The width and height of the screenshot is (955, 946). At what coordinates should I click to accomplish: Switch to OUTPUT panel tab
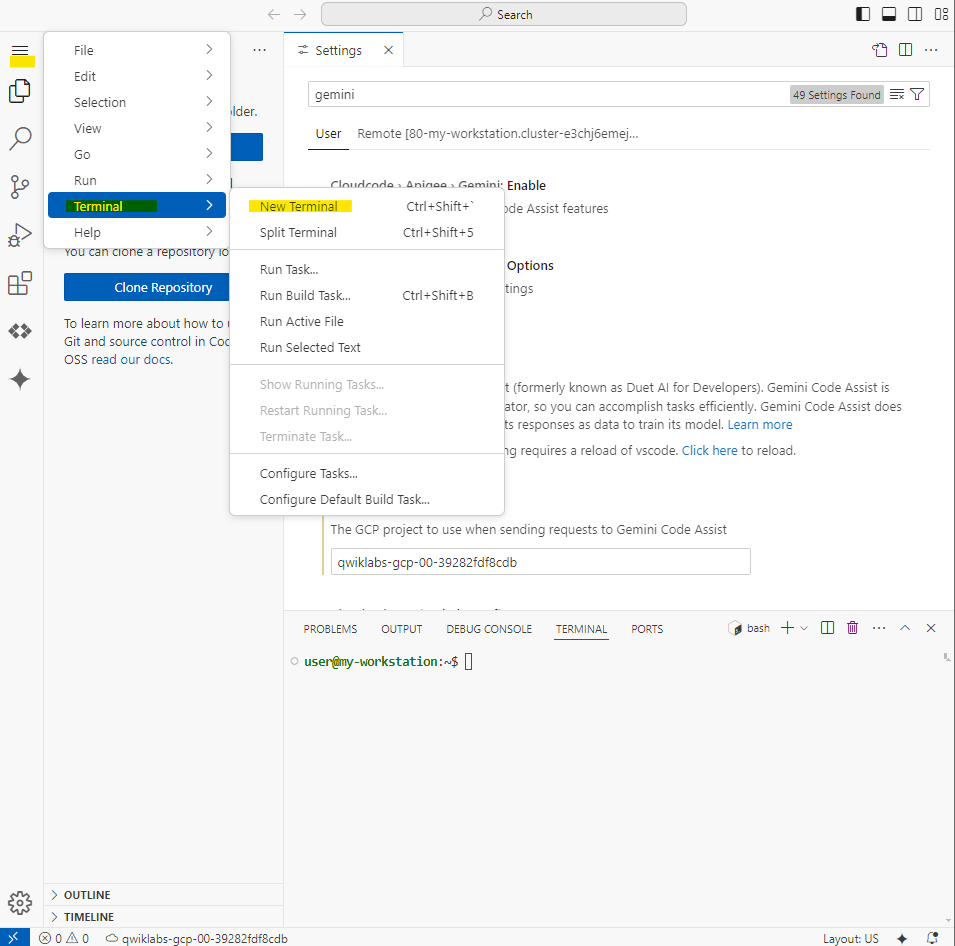click(401, 629)
